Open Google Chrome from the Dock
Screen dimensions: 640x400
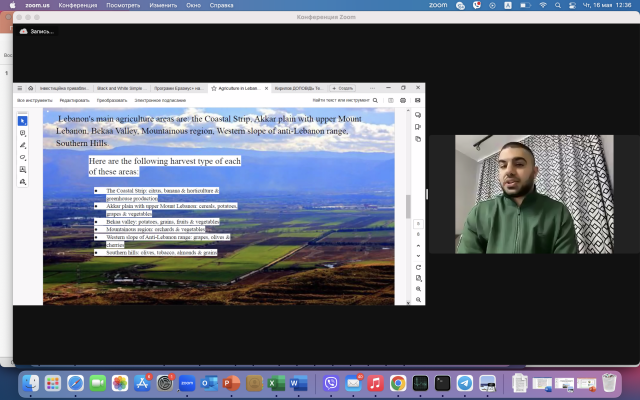[x=398, y=383]
